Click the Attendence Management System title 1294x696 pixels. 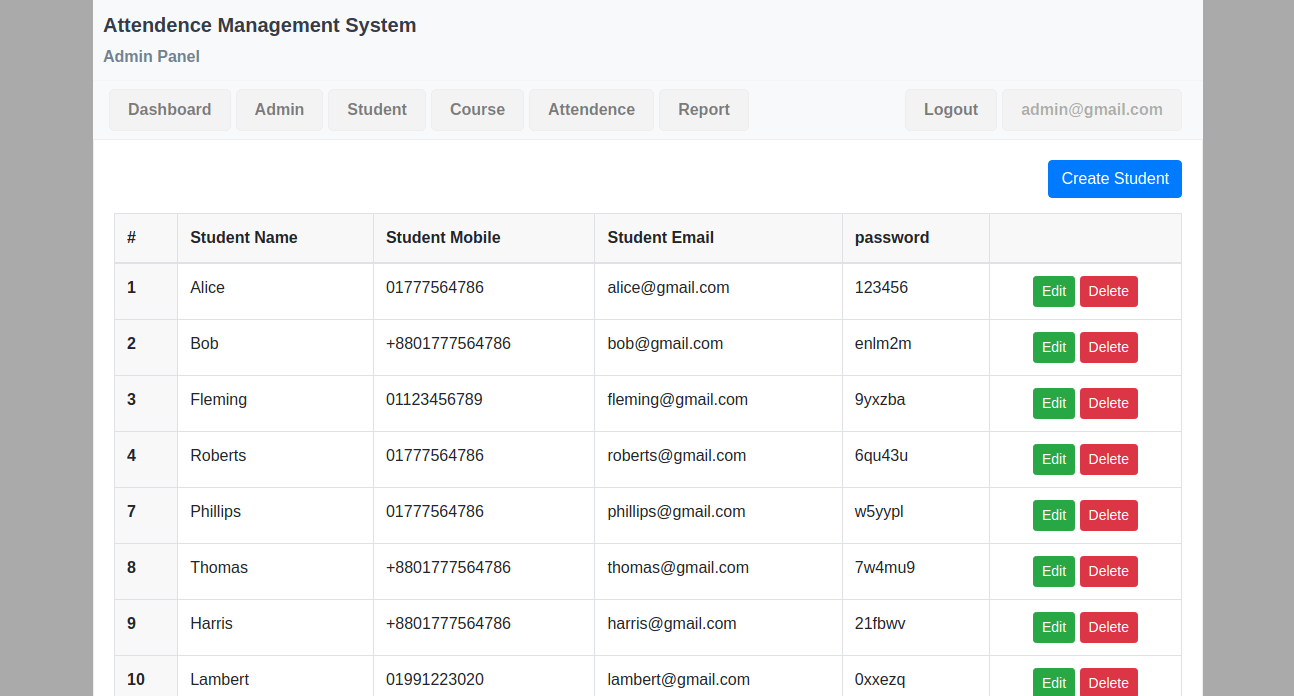[260, 26]
